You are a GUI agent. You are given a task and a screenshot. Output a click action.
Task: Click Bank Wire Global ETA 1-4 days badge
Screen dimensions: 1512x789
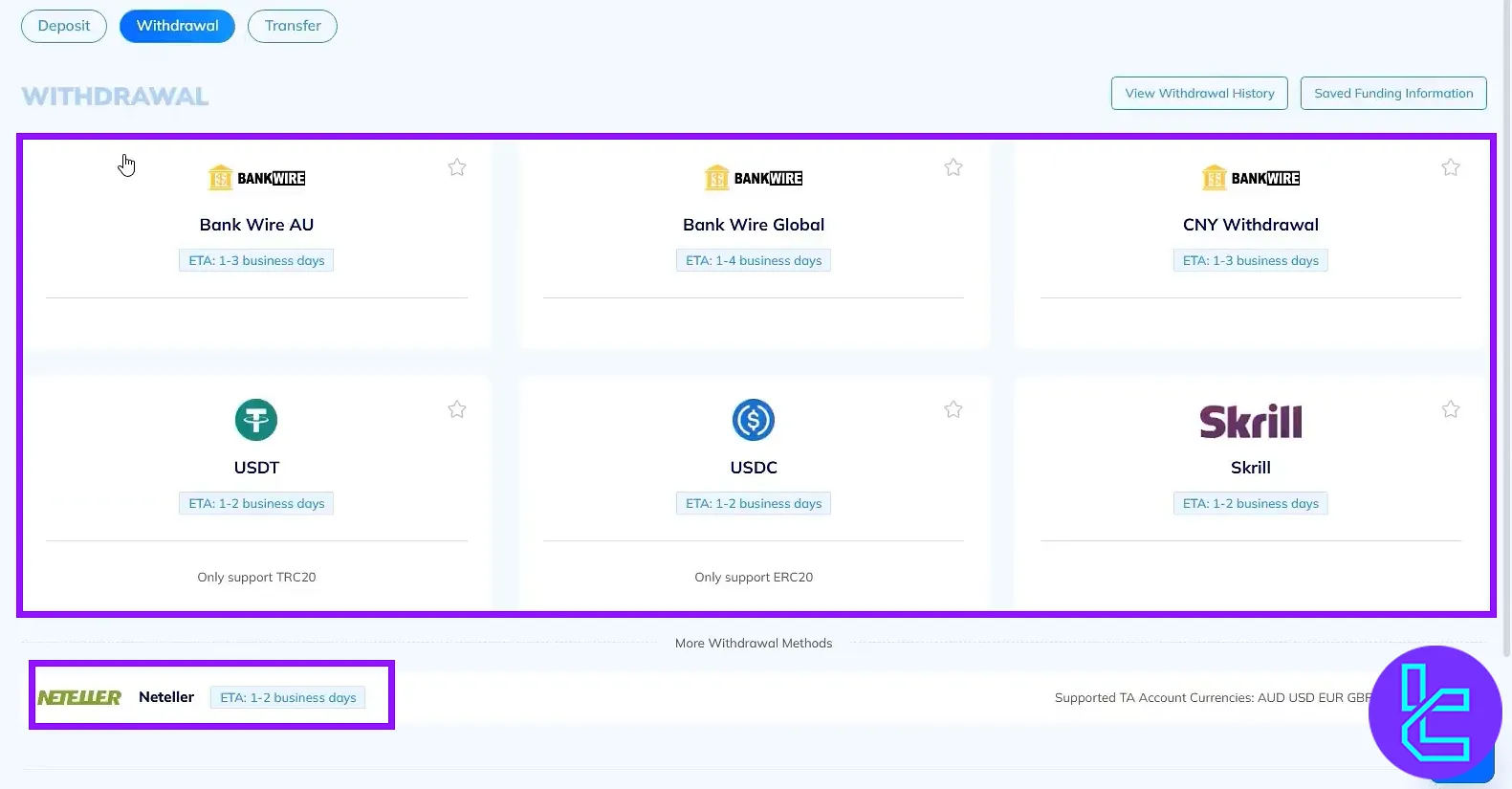(754, 260)
